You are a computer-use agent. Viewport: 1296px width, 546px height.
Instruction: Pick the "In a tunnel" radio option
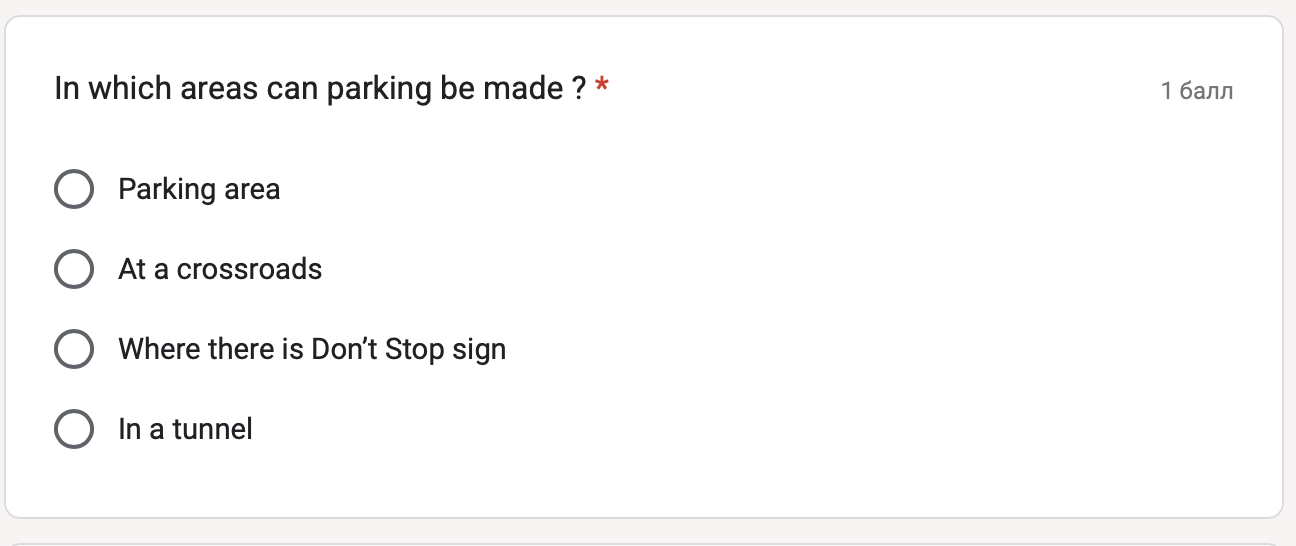pyautogui.click(x=74, y=429)
